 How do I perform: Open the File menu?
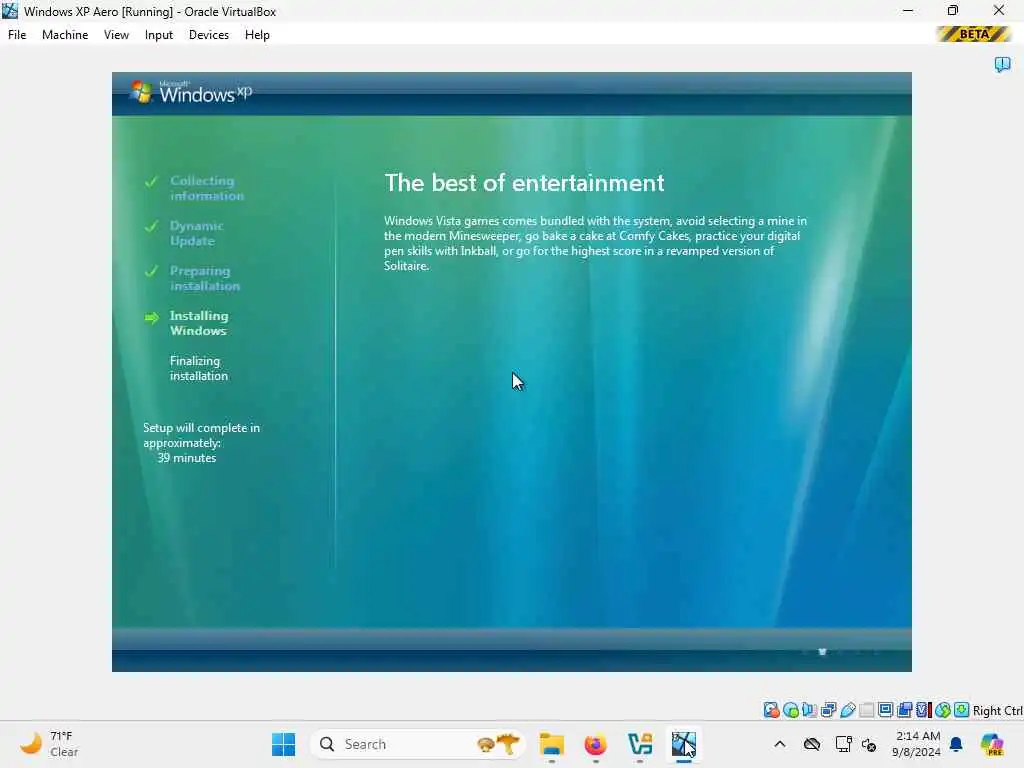pos(17,35)
